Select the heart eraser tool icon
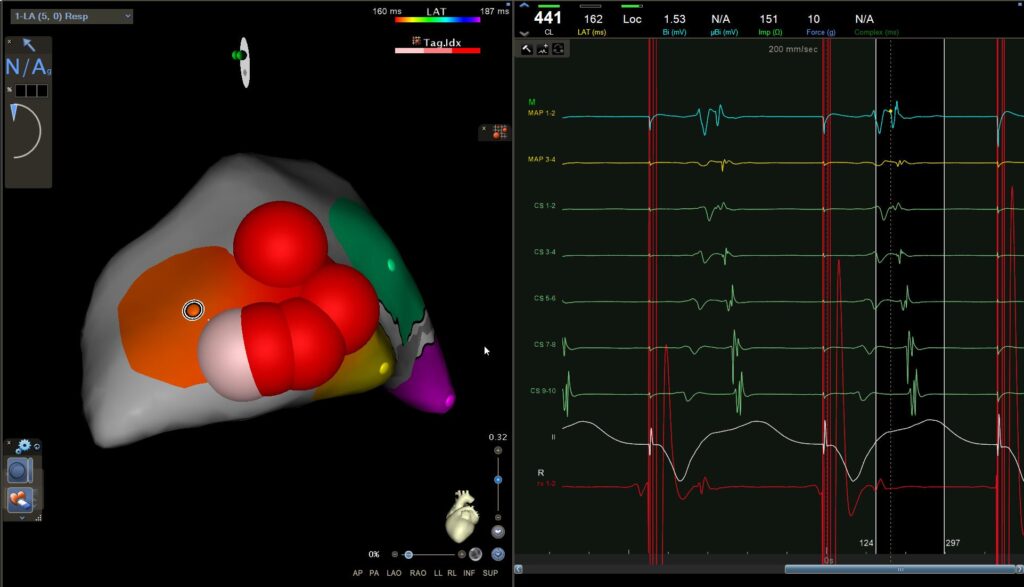This screenshot has height=587, width=1024. (x=20, y=499)
